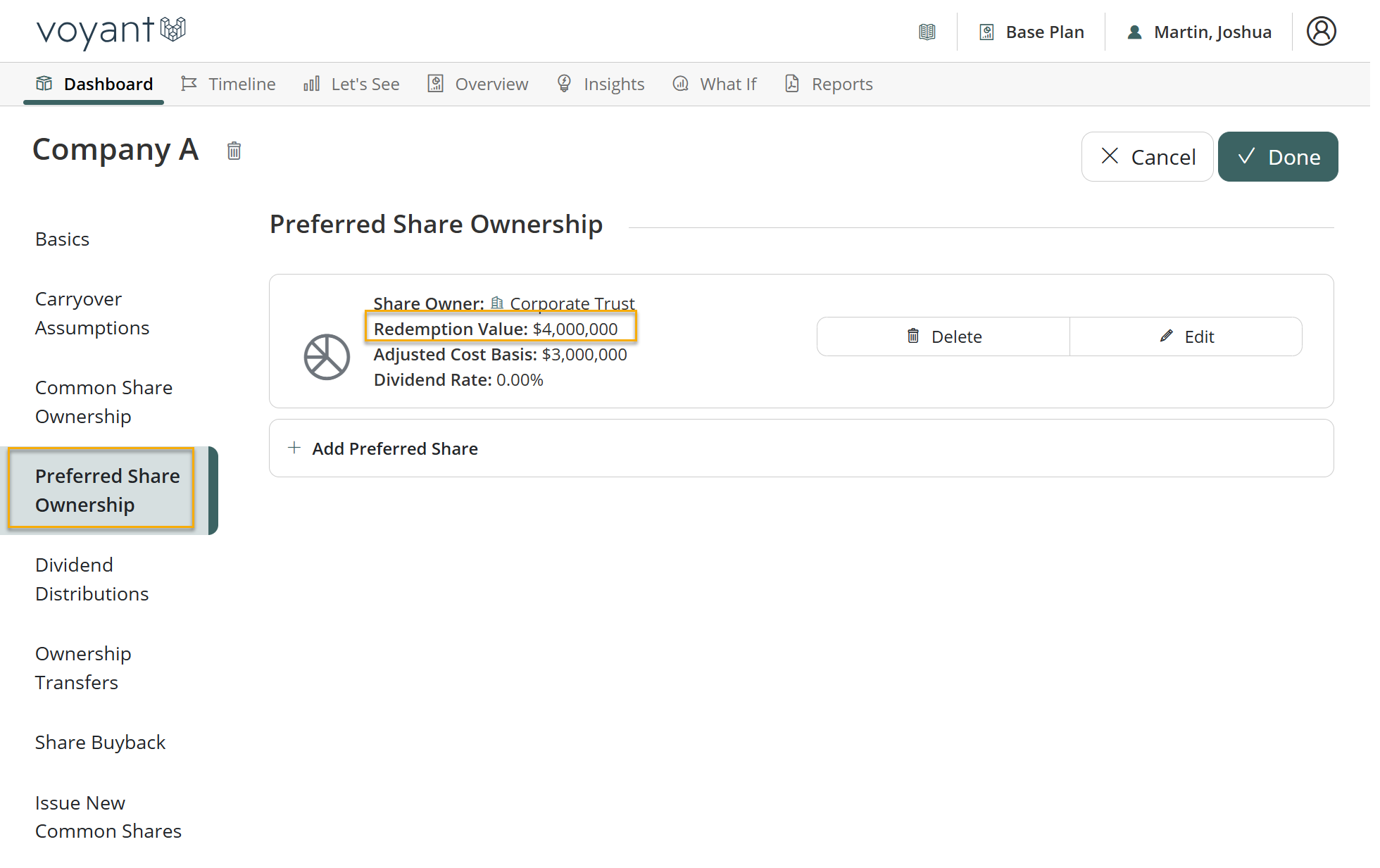
Task: Open the user account profile icon
Action: point(1322,31)
